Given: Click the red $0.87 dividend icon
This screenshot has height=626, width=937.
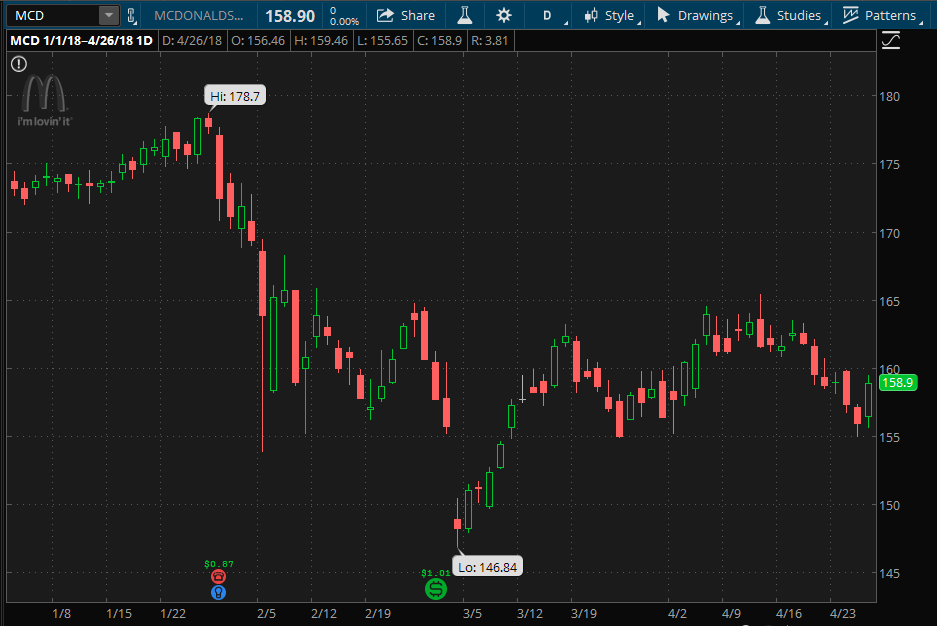Looking at the screenshot, I should pos(218,576).
